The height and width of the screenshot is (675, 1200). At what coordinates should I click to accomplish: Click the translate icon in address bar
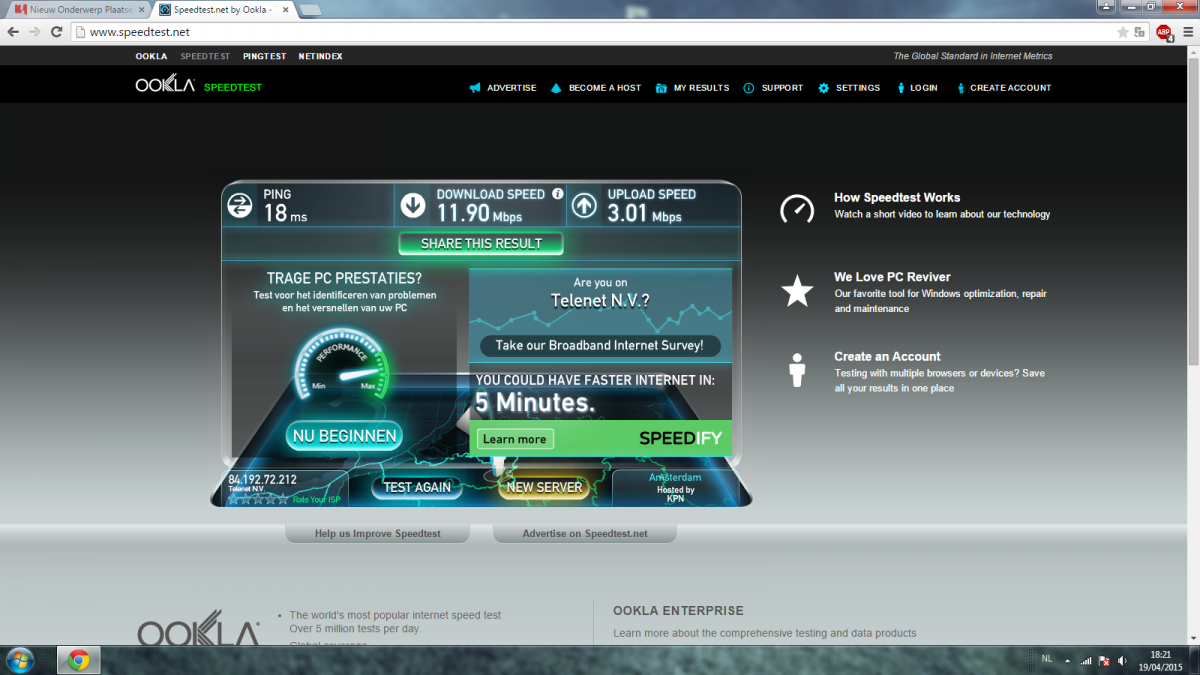(1141, 32)
